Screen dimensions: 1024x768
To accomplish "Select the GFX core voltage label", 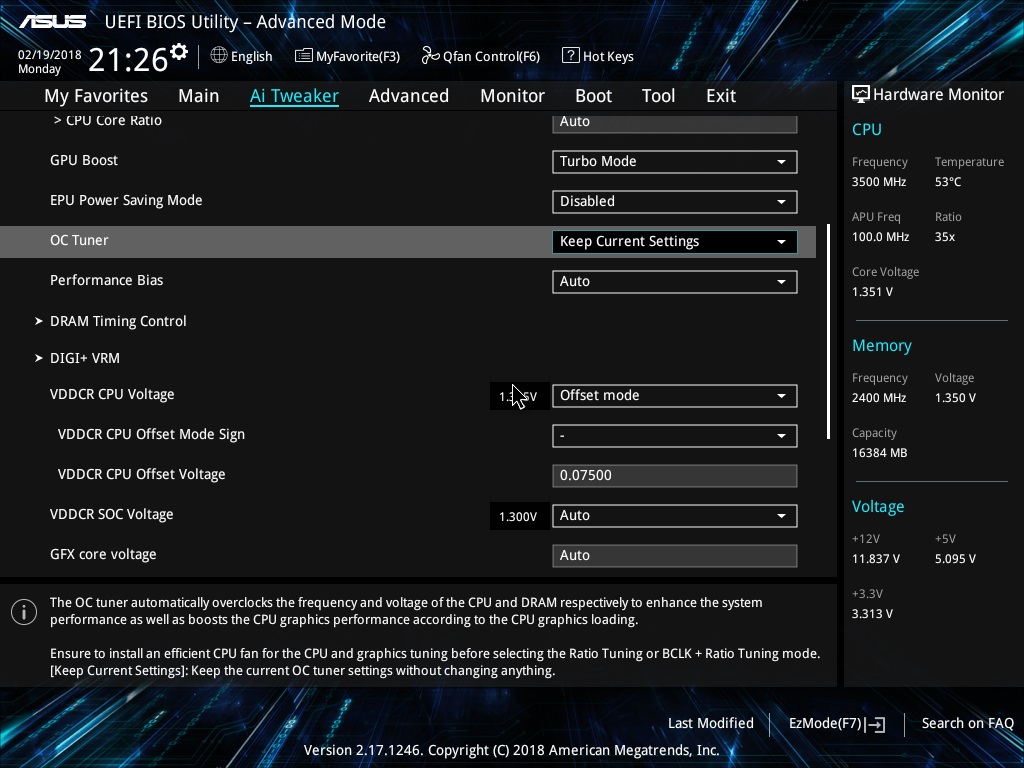I will pos(103,554).
